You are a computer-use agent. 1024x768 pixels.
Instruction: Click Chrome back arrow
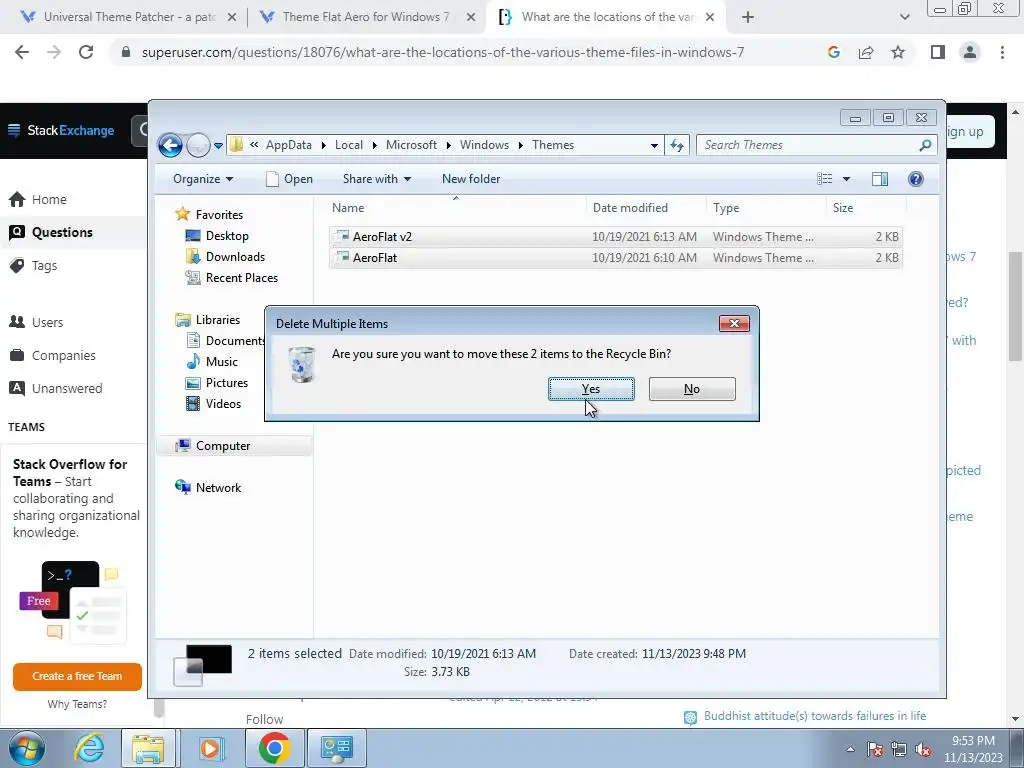[x=22, y=52]
